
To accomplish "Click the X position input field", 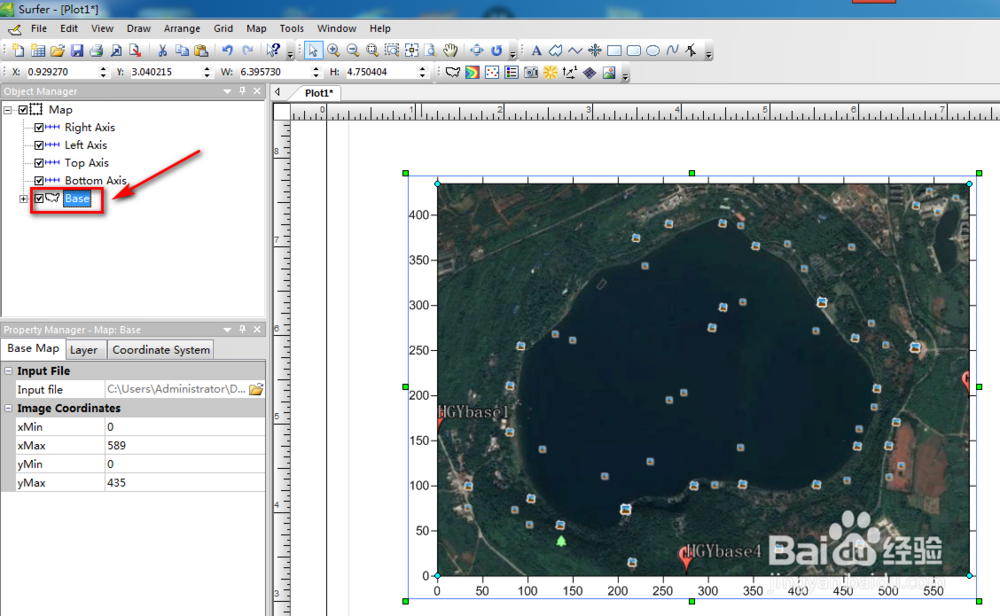I will pos(61,72).
